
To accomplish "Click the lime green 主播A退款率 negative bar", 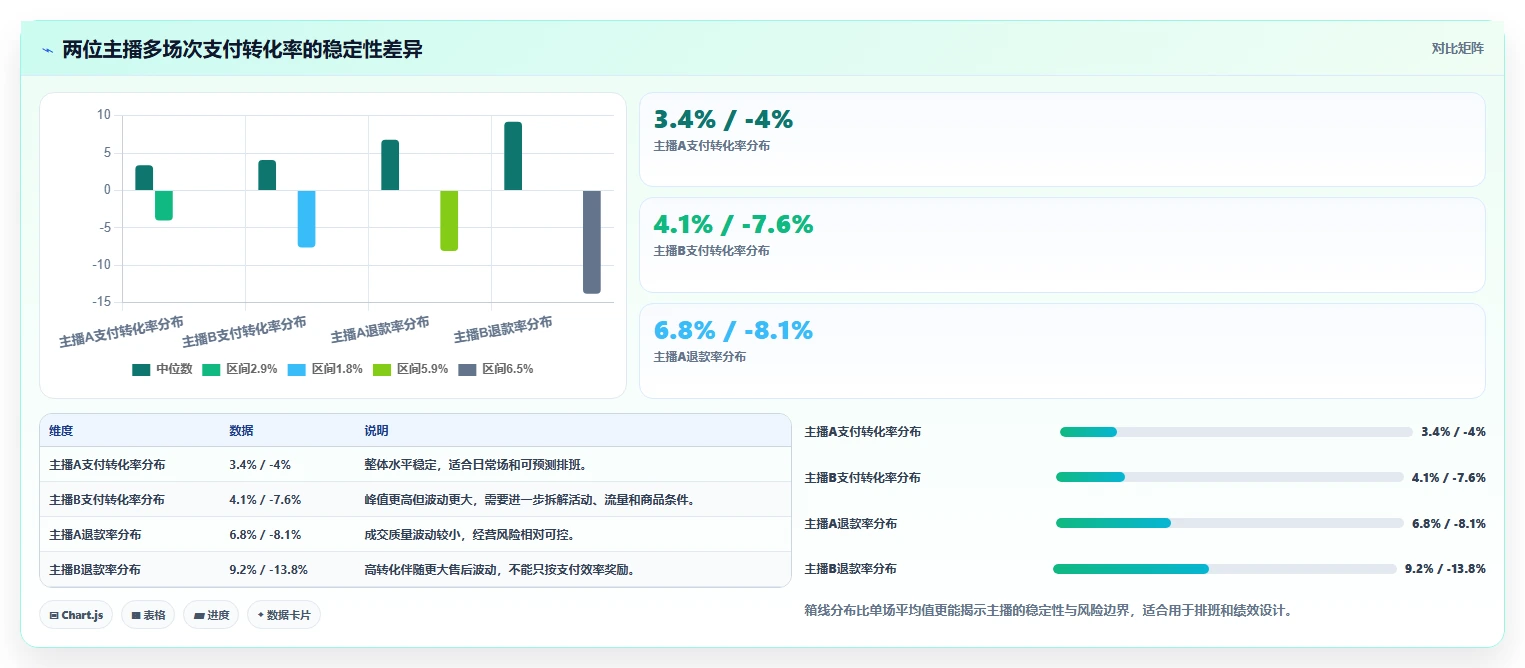I will coord(449,221).
